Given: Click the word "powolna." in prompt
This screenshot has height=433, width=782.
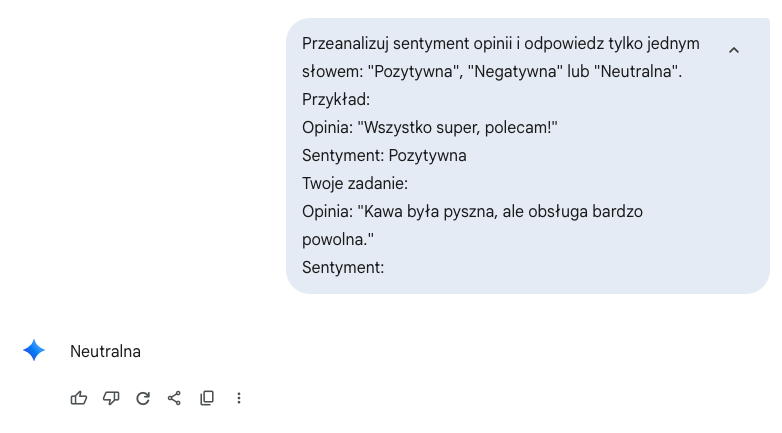Looking at the screenshot, I should pos(335,239).
